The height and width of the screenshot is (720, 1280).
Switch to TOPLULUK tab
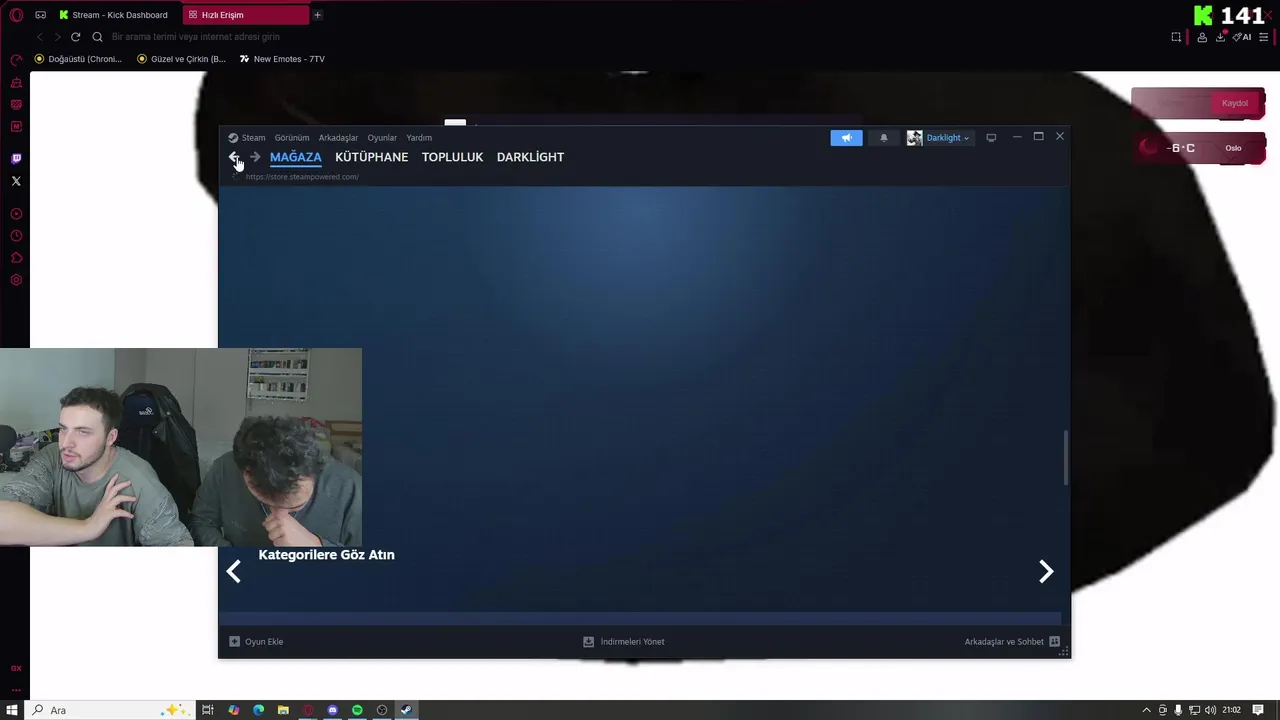point(452,157)
